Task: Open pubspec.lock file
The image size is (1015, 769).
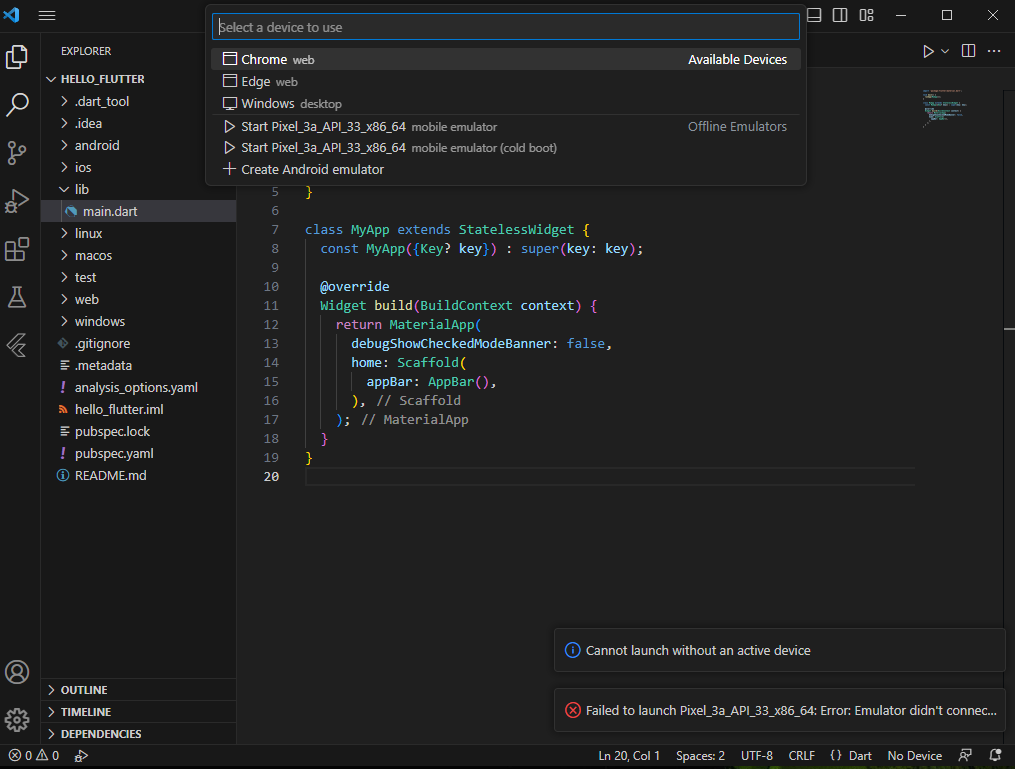Action: click(x=139, y=431)
